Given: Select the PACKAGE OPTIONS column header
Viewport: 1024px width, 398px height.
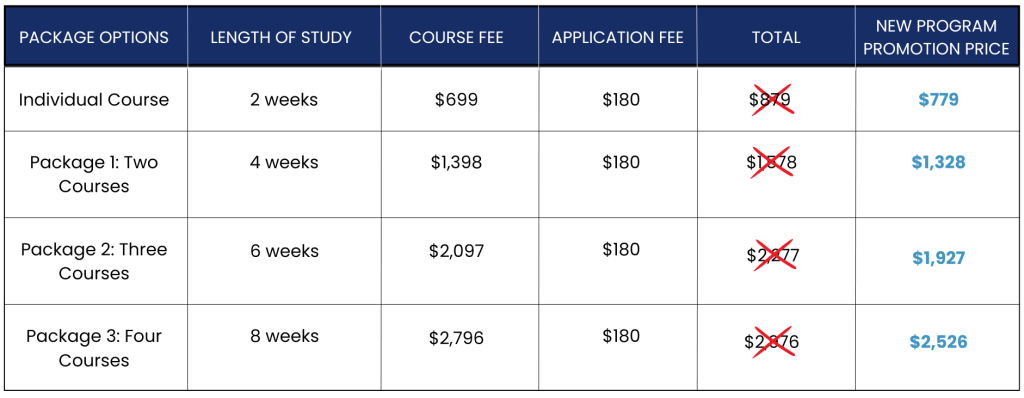Looking at the screenshot, I should pyautogui.click(x=94, y=37).
